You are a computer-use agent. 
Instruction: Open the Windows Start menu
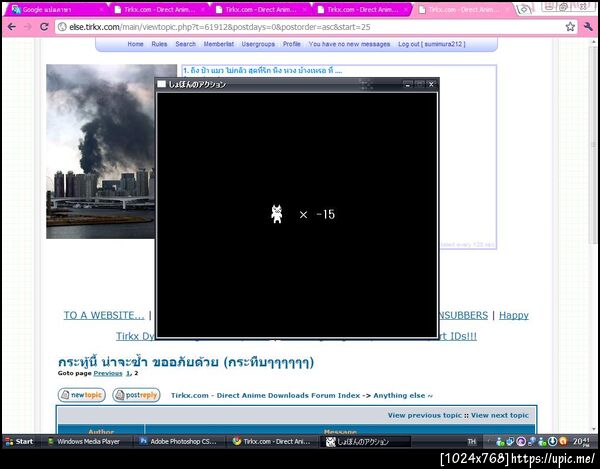coord(19,441)
